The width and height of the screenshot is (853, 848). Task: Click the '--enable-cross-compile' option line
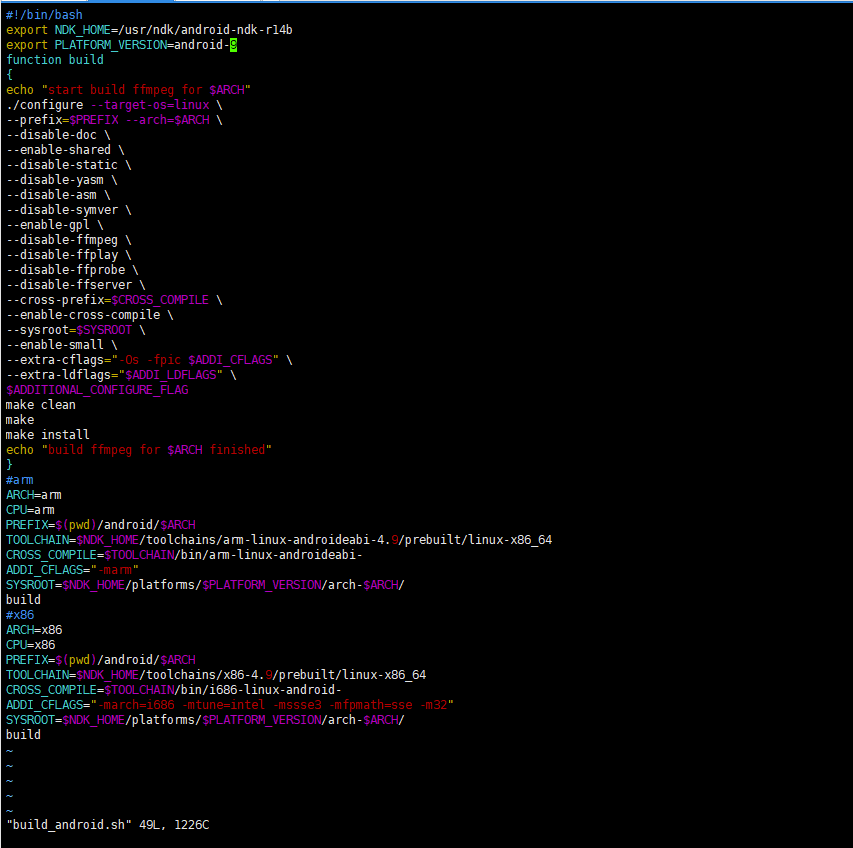click(89, 315)
